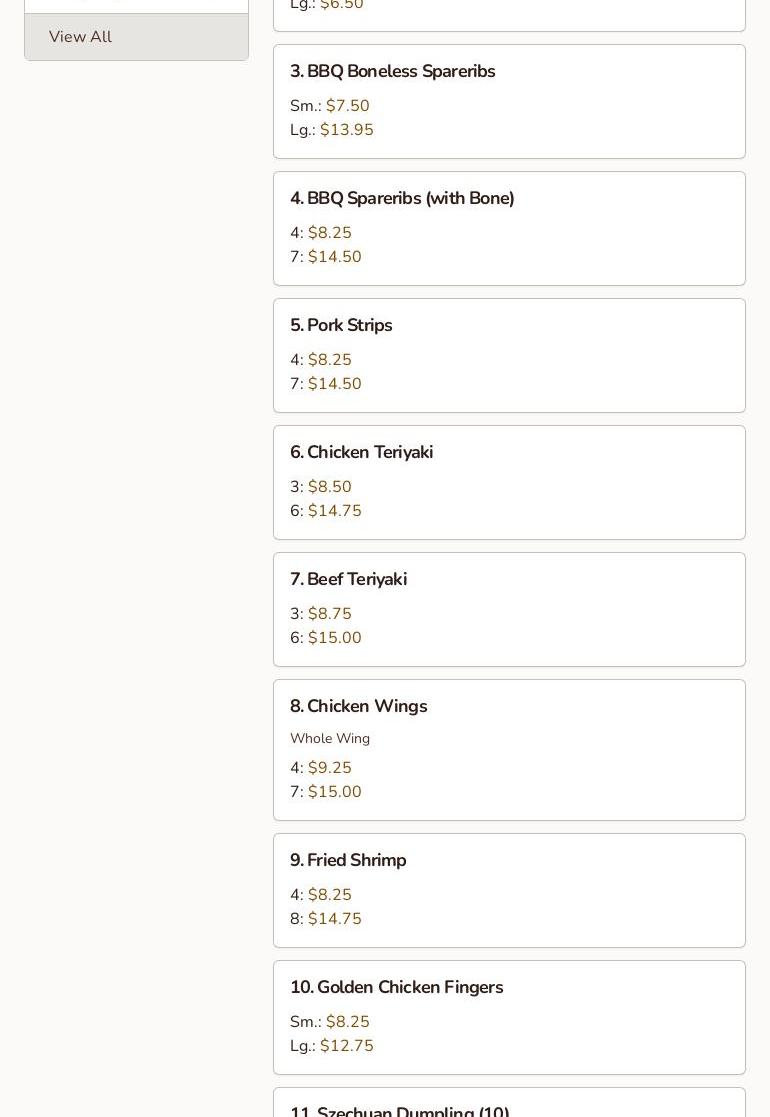Choose the $9.25 Chicken Wings price
This screenshot has width=770, height=1117.
click(329, 768)
